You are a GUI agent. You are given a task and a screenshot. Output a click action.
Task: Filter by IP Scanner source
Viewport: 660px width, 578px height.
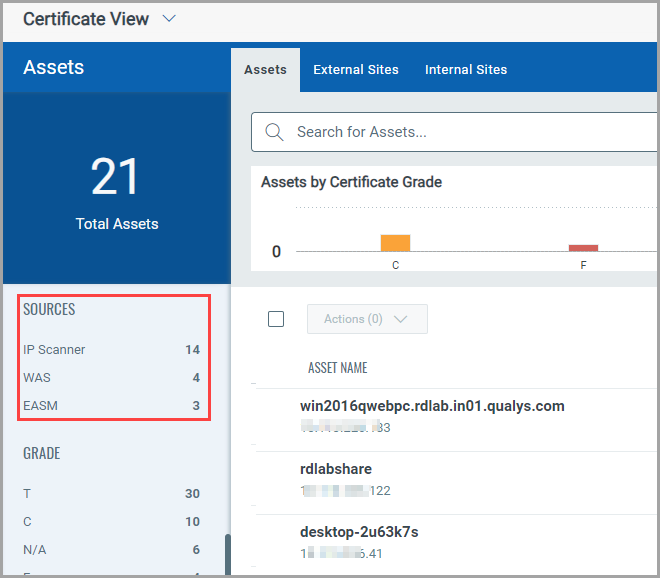click(x=54, y=350)
